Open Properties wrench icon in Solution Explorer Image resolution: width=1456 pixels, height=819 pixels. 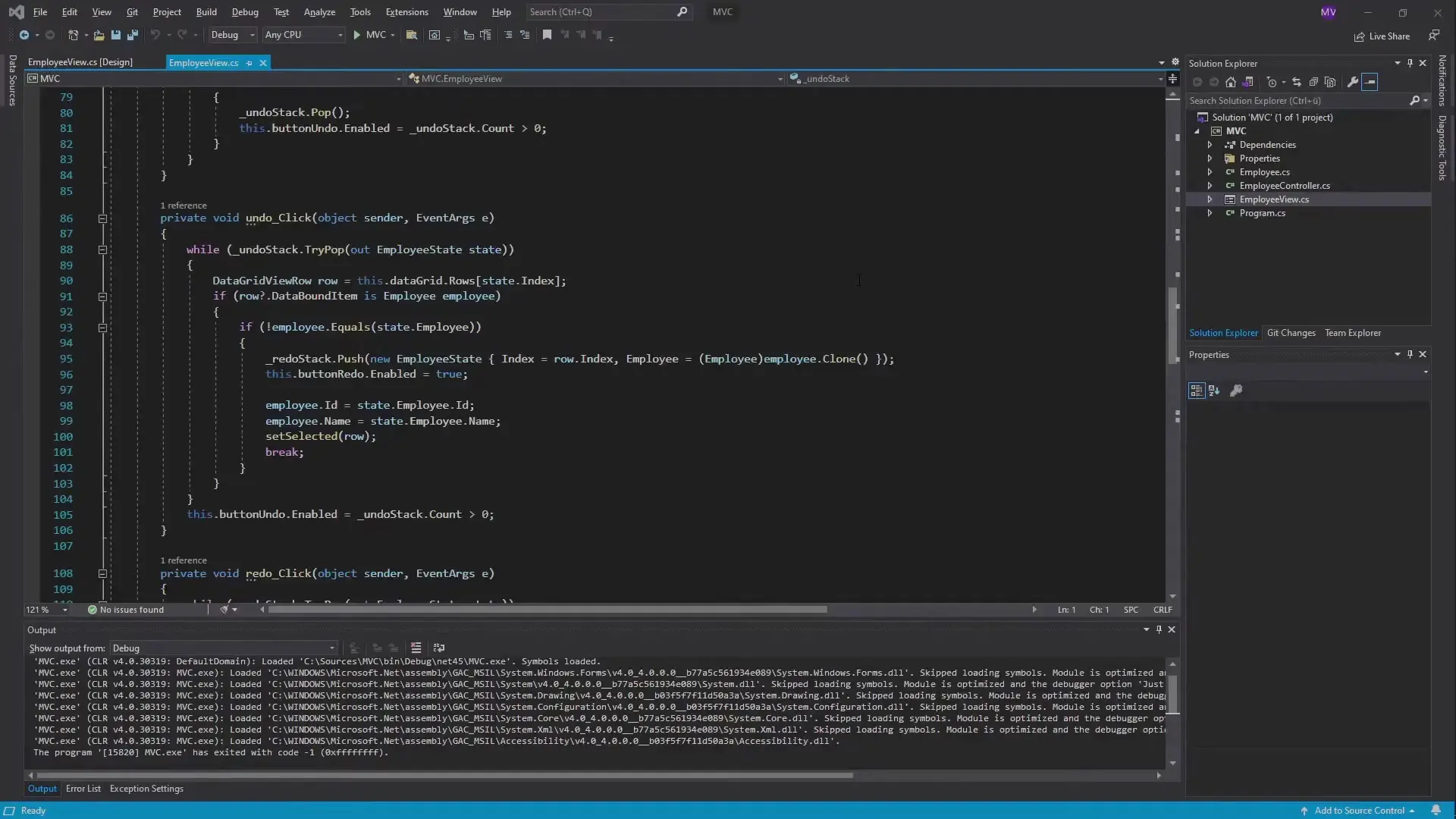click(x=1353, y=82)
